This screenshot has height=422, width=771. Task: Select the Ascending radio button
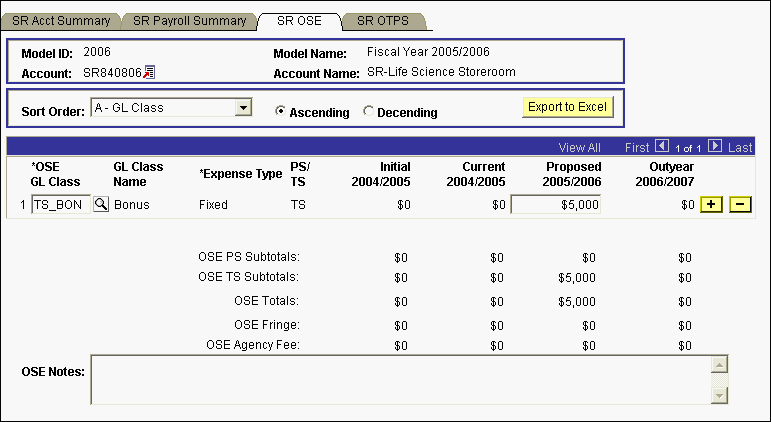pyautogui.click(x=281, y=112)
